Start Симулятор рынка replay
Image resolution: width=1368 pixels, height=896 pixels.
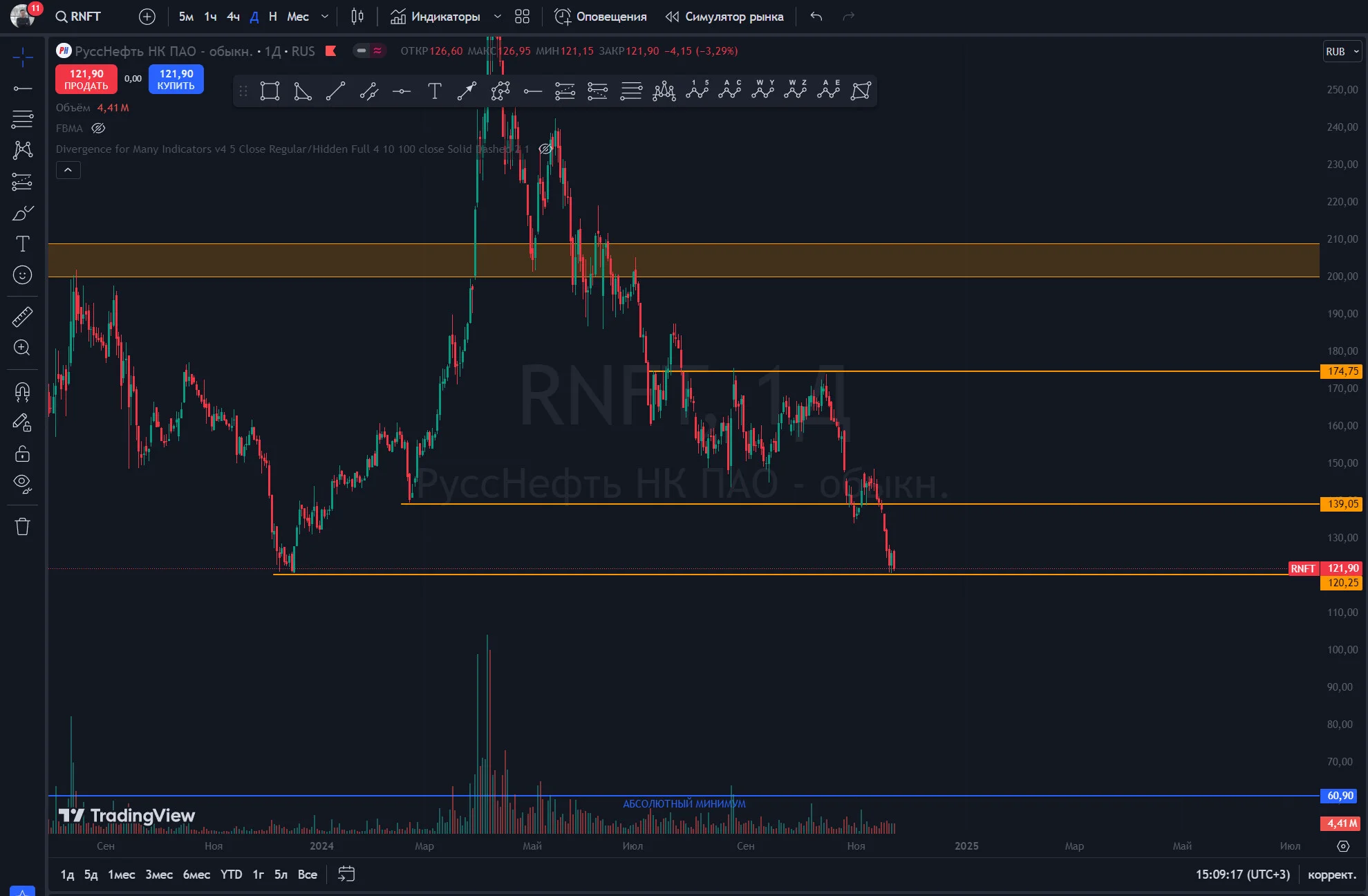click(724, 17)
